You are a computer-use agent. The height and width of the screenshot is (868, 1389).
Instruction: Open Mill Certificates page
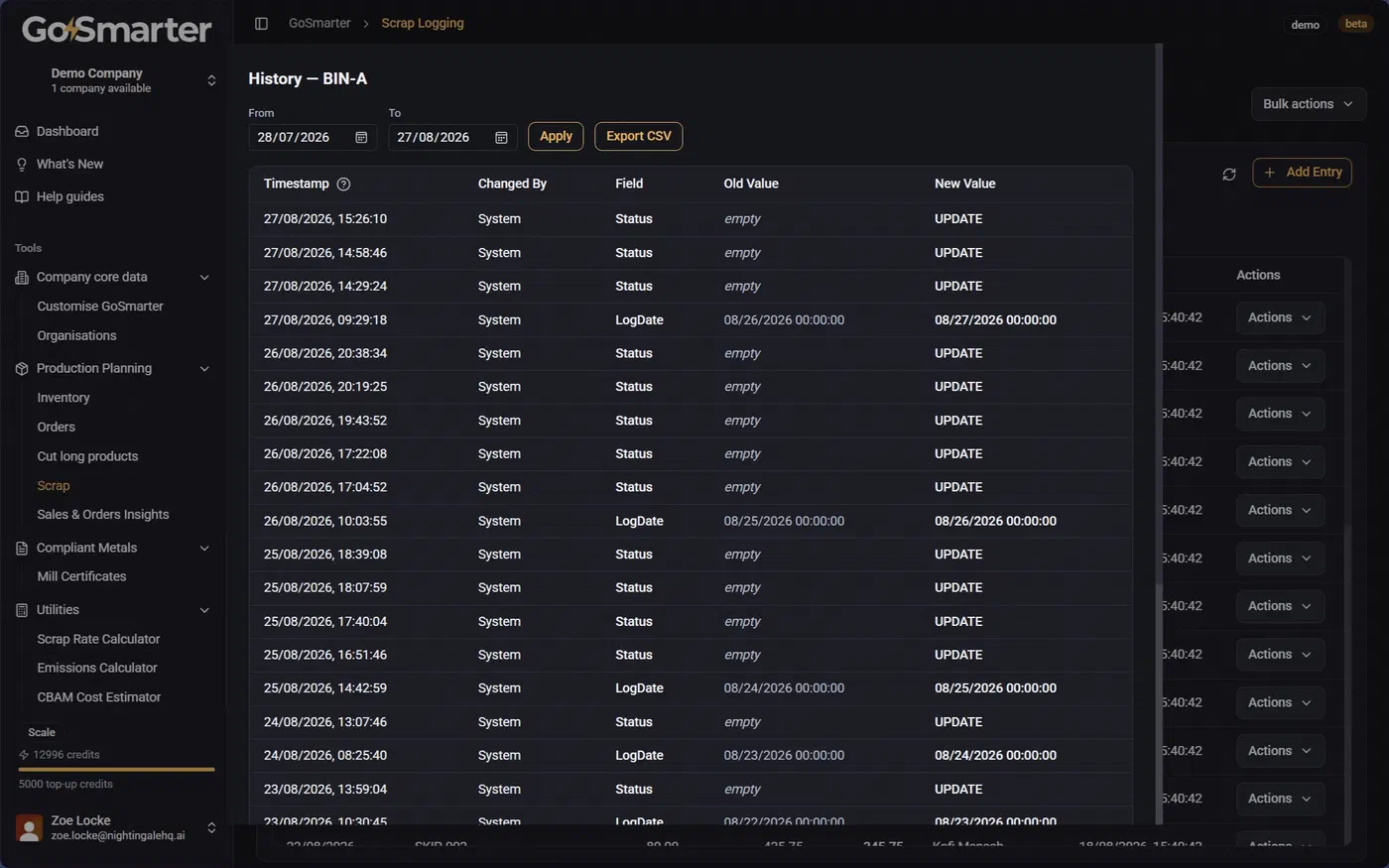(x=81, y=576)
